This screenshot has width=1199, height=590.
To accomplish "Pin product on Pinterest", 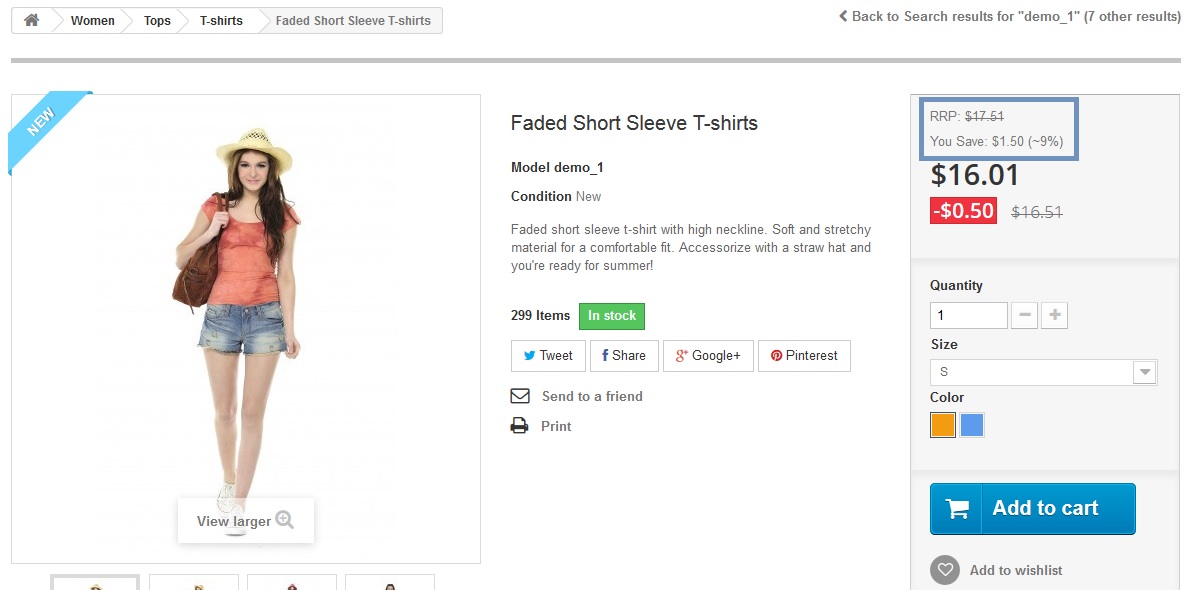I will pos(804,356).
